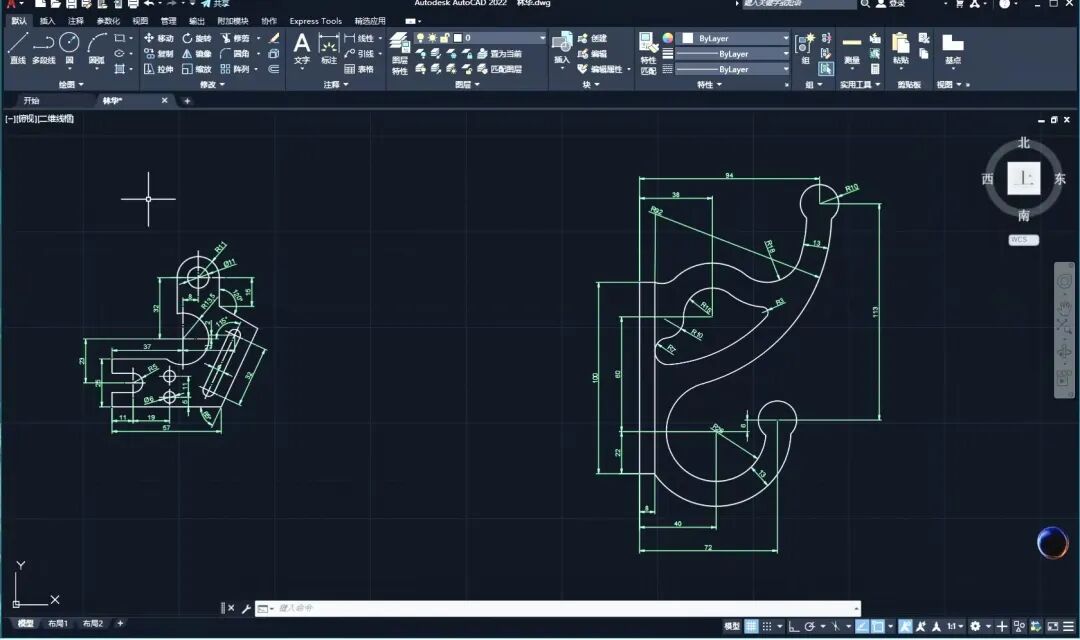This screenshot has width=1080, height=640.
Task: Open the object color ByLayer swatch dropdown
Action: (735, 38)
